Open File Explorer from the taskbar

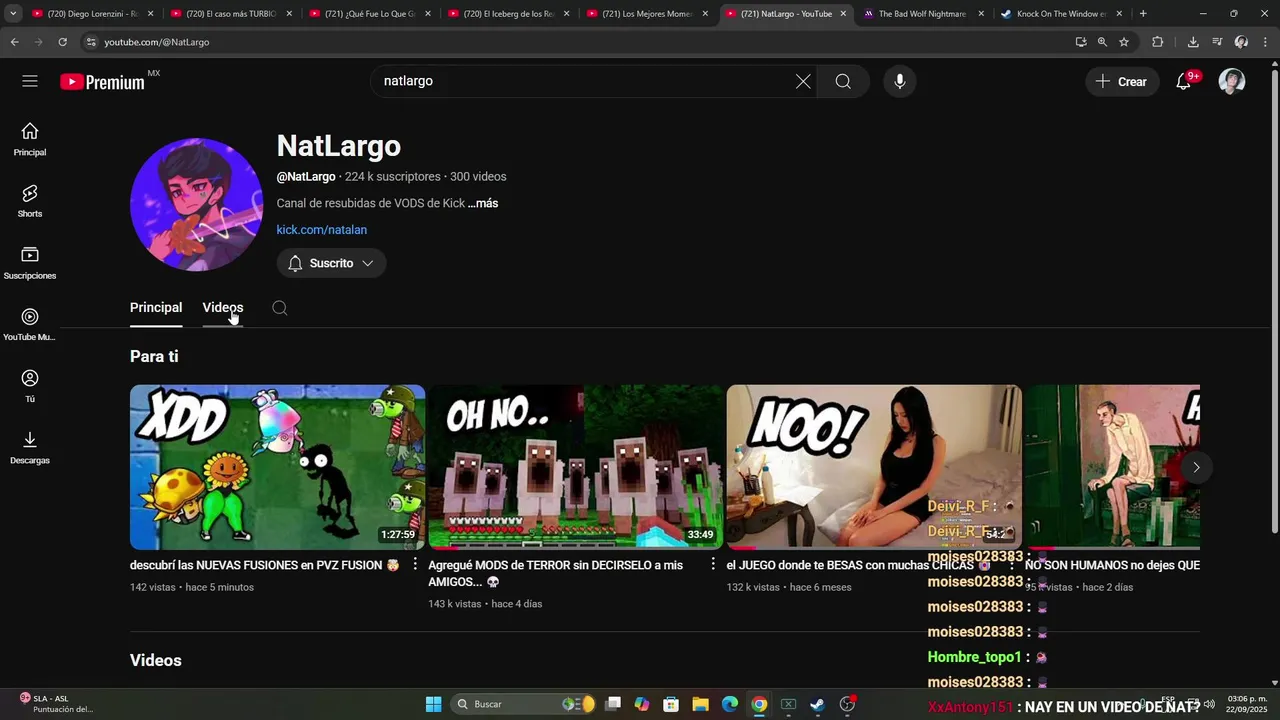click(700, 704)
